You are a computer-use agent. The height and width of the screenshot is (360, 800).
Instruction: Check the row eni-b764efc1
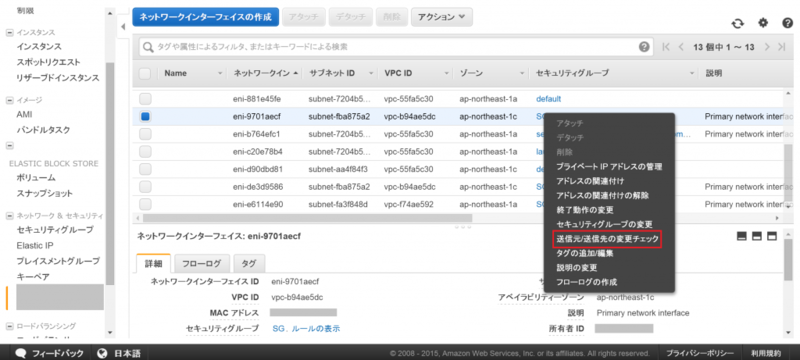click(x=145, y=134)
